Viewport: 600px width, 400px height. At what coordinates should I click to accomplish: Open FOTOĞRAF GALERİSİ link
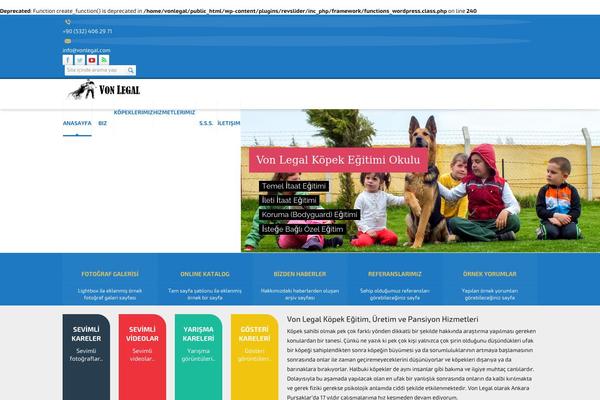(x=110, y=274)
